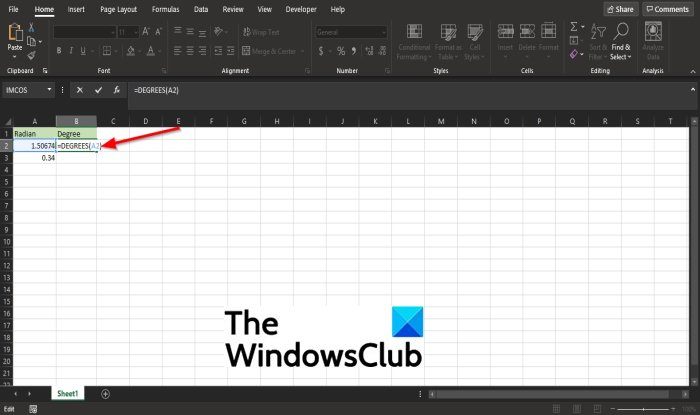Click the Copy icon
Image resolution: width=700 pixels, height=415 pixels.
click(x=31, y=42)
